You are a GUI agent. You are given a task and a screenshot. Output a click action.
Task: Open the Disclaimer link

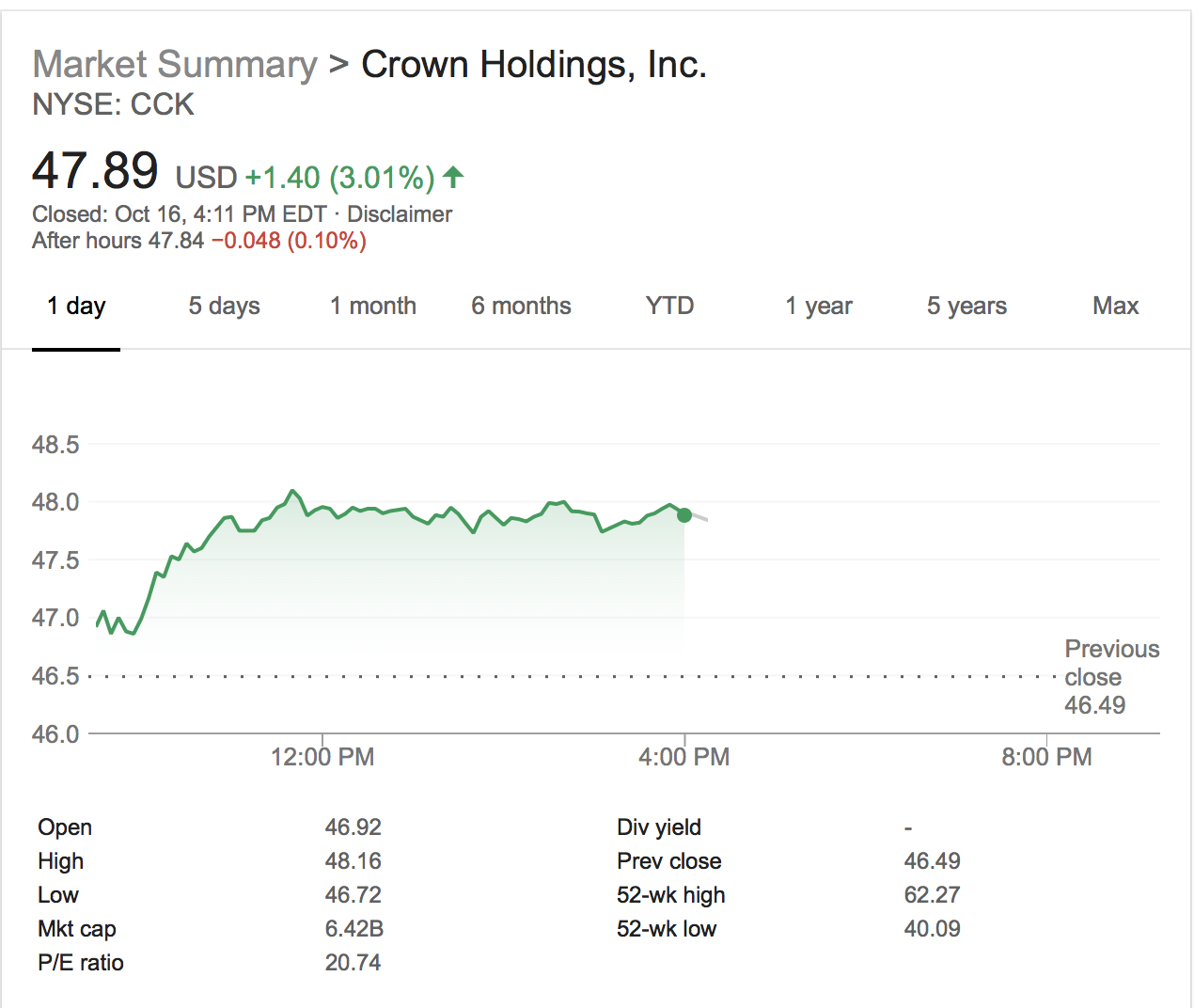[399, 213]
